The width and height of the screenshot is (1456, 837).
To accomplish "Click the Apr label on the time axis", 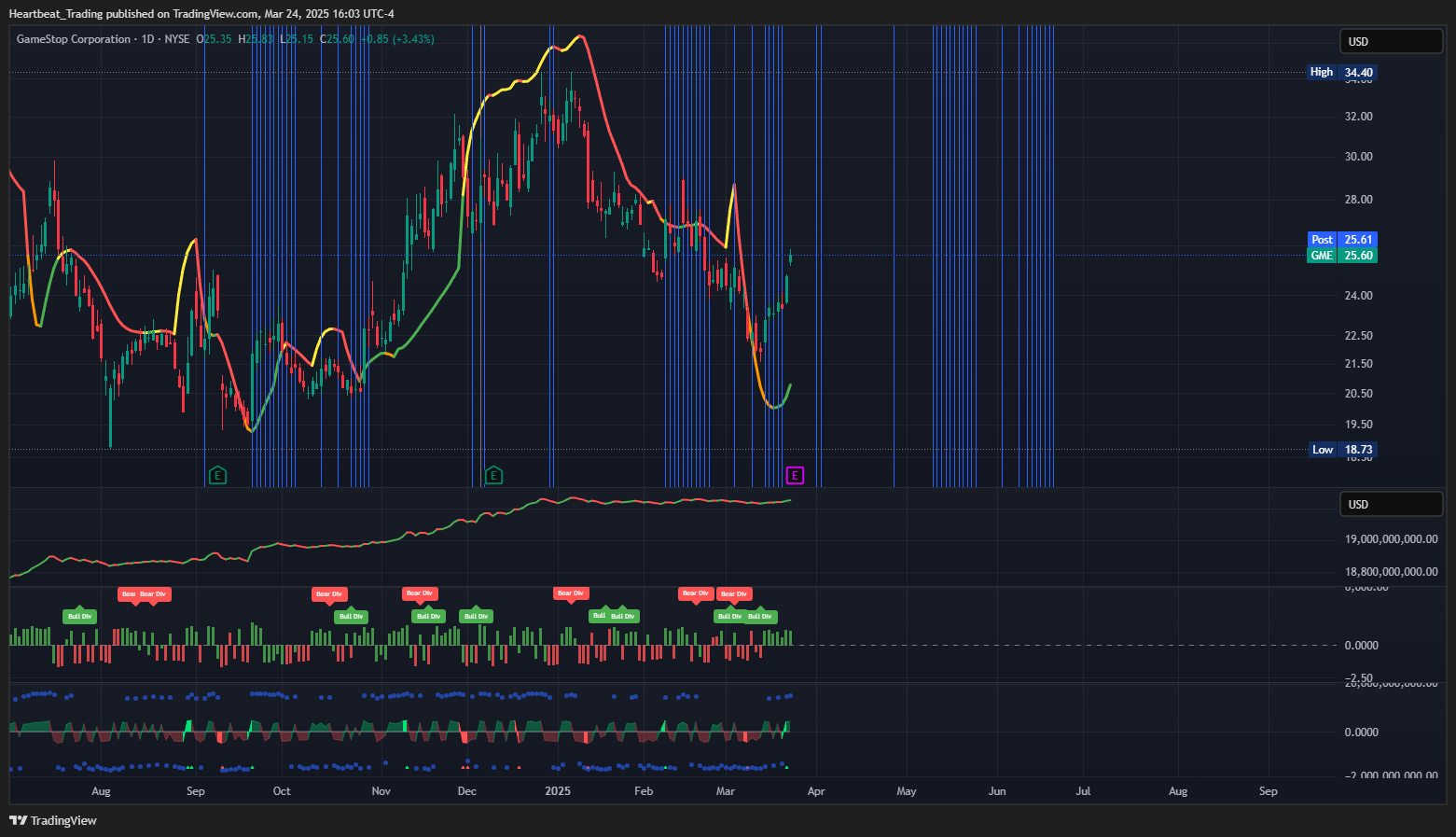I will click(x=816, y=791).
